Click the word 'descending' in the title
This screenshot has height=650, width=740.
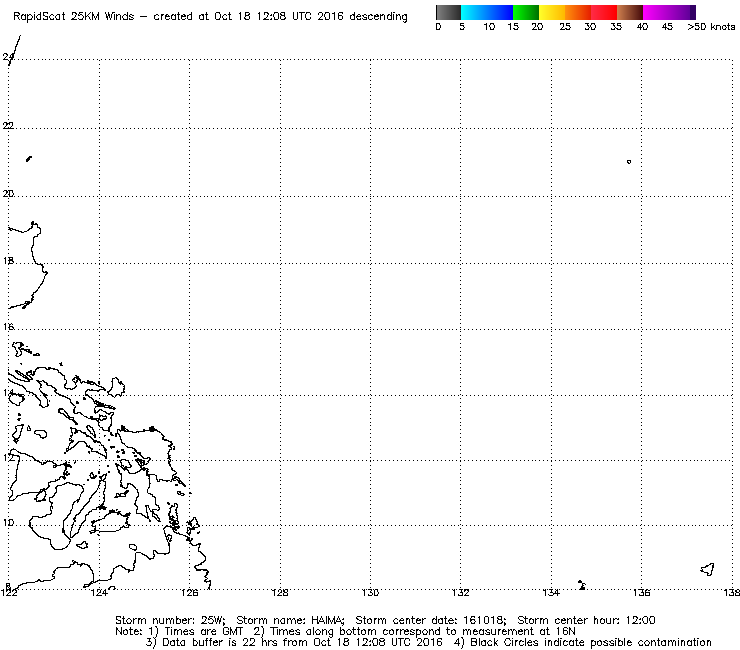[378, 17]
